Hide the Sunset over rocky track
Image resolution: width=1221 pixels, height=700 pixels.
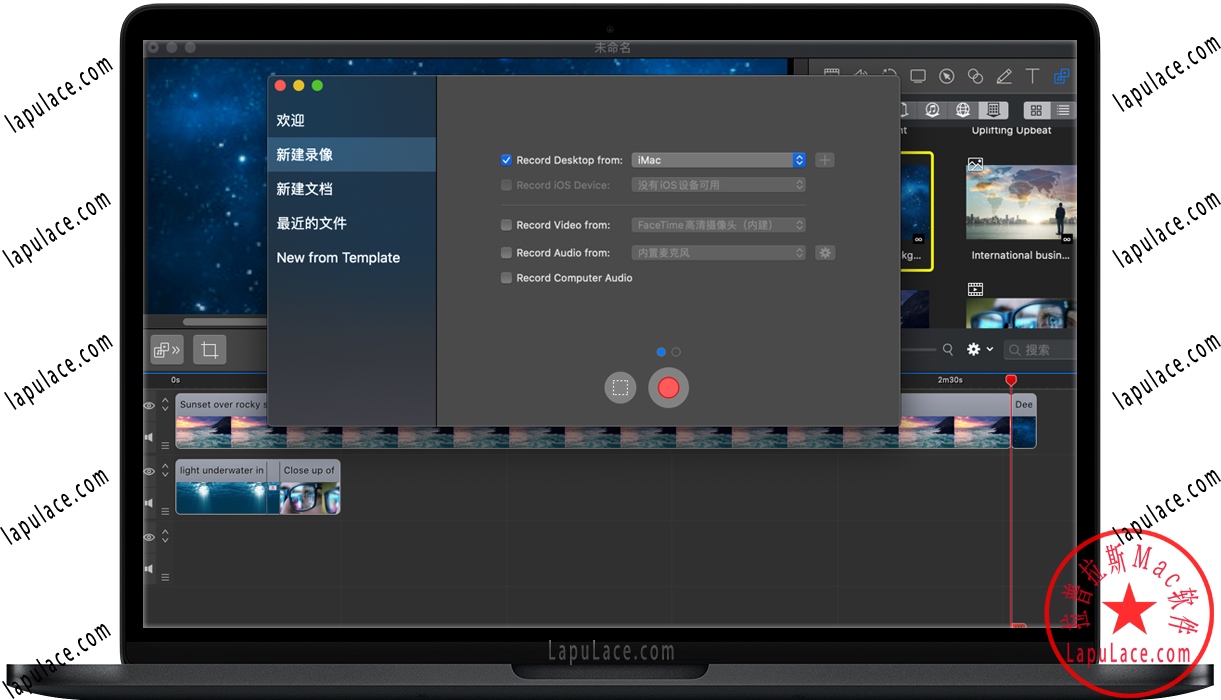pyautogui.click(x=150, y=406)
